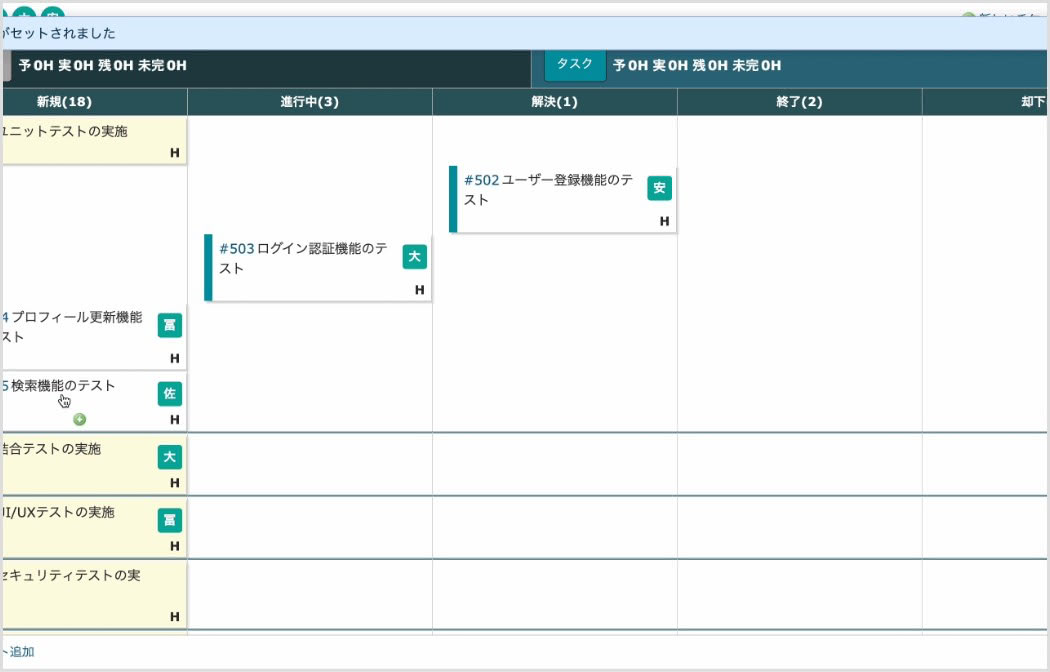Open the #502 issue link
1050x672 pixels.
(x=481, y=180)
